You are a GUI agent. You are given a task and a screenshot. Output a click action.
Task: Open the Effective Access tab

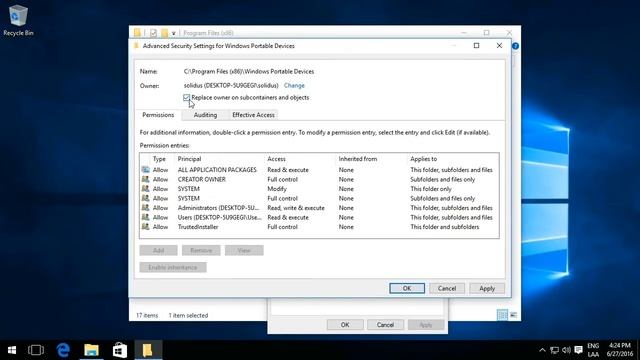coord(253,115)
